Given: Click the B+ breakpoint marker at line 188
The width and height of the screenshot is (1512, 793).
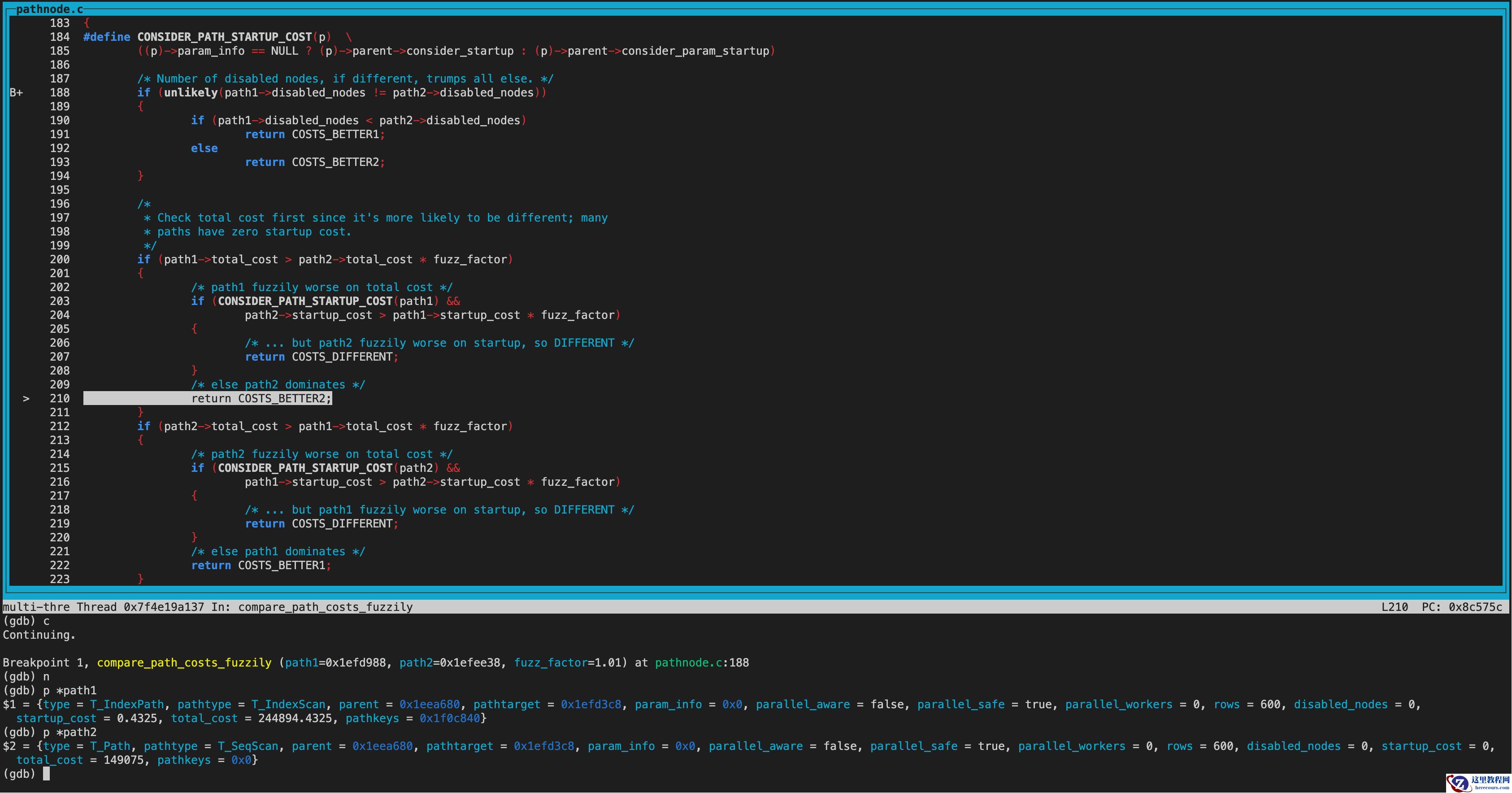Looking at the screenshot, I should pyautogui.click(x=16, y=93).
